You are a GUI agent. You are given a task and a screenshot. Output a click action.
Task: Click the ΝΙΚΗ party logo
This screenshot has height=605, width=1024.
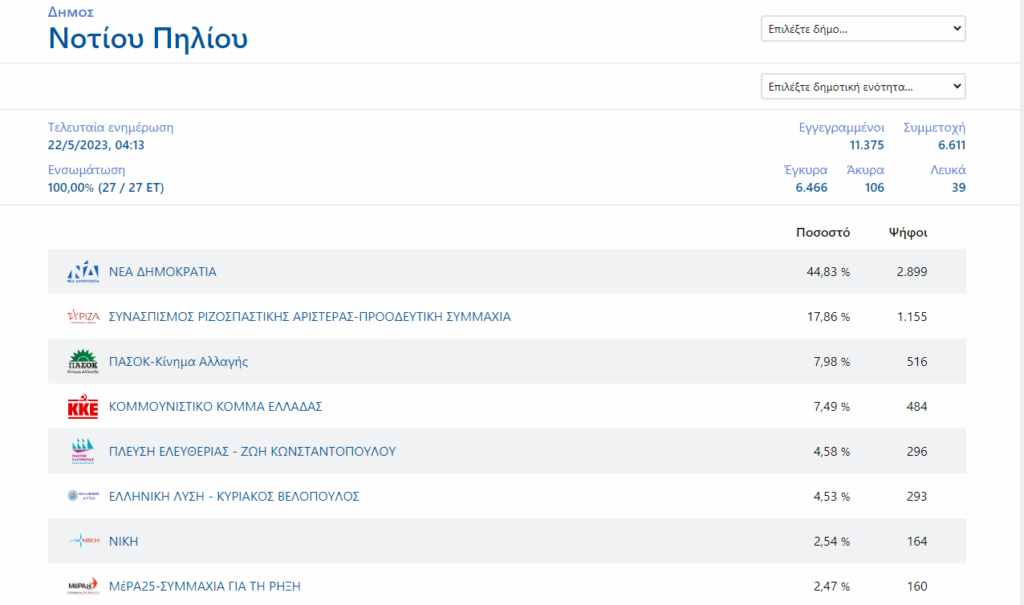[82, 541]
